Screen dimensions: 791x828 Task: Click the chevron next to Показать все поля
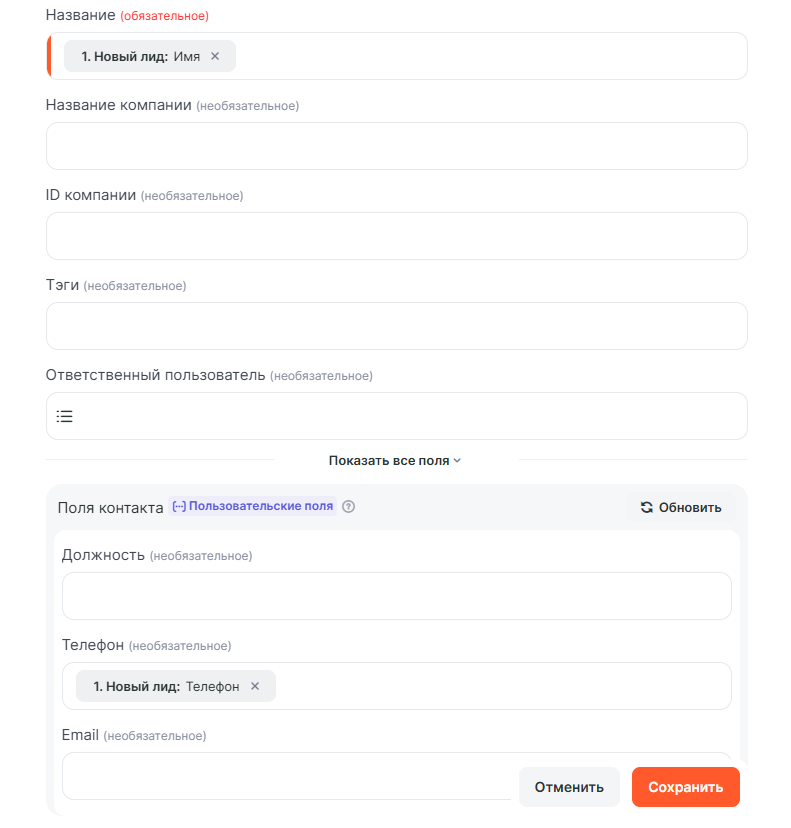(x=457, y=461)
